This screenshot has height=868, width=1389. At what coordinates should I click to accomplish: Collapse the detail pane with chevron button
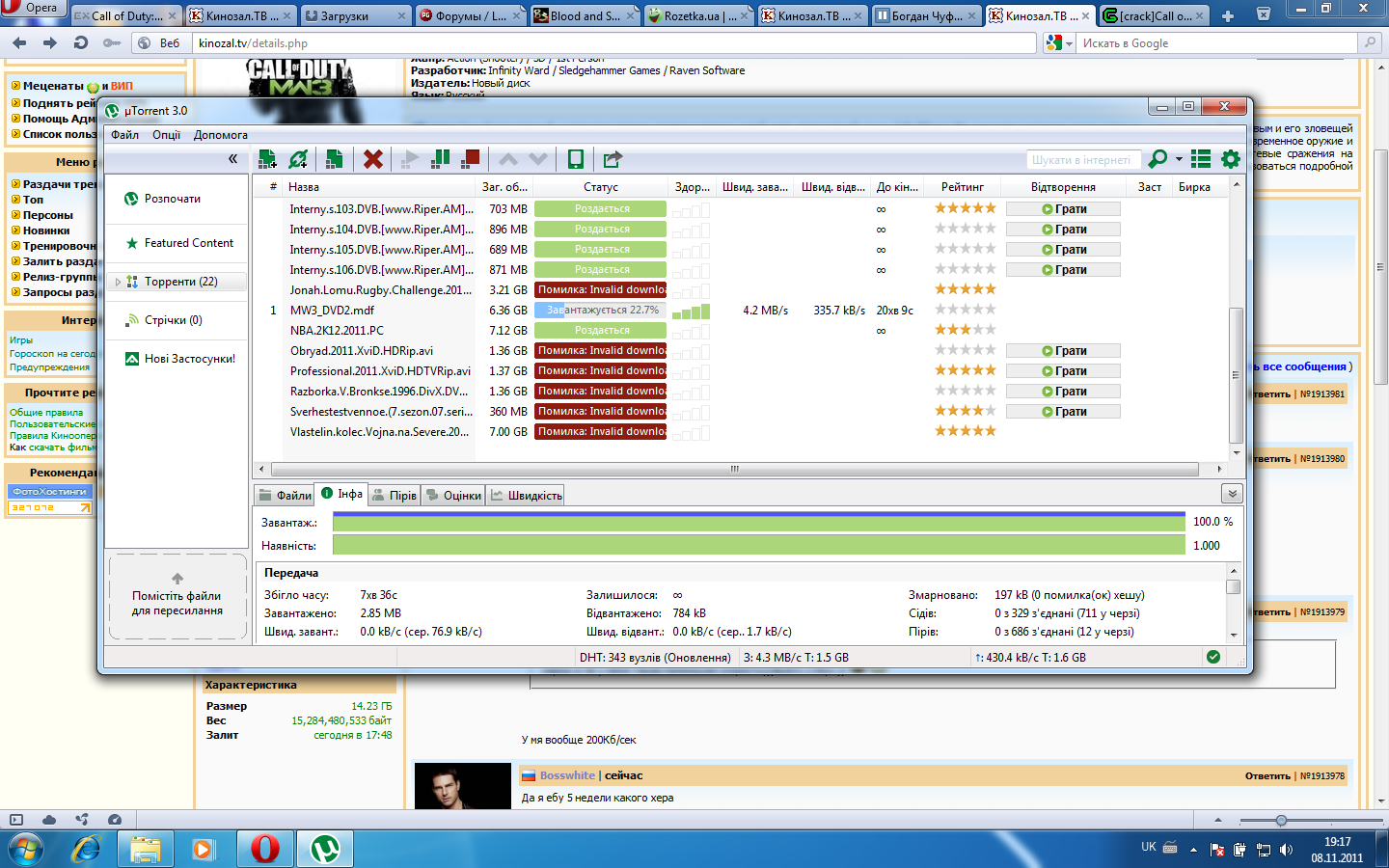1231,494
